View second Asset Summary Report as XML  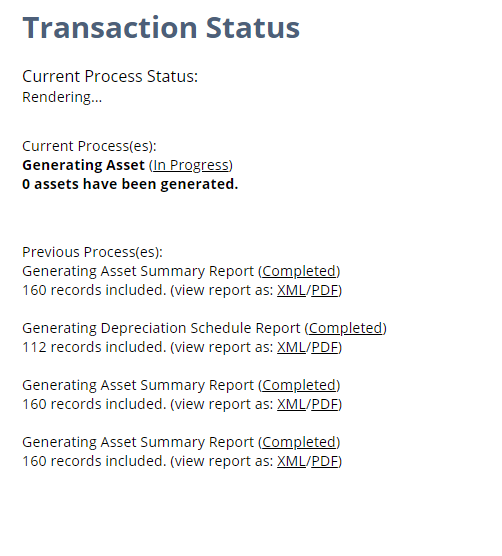click(x=291, y=404)
